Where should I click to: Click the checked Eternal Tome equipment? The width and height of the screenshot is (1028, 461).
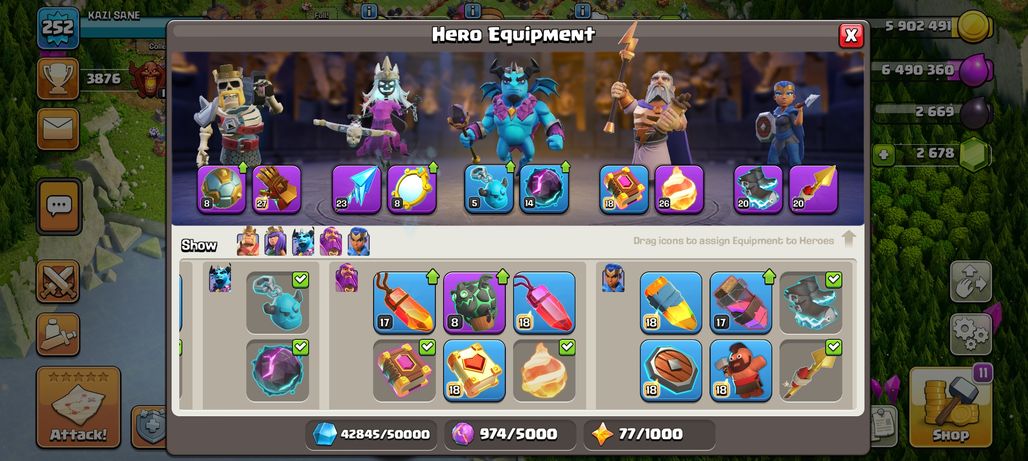[x=404, y=370]
